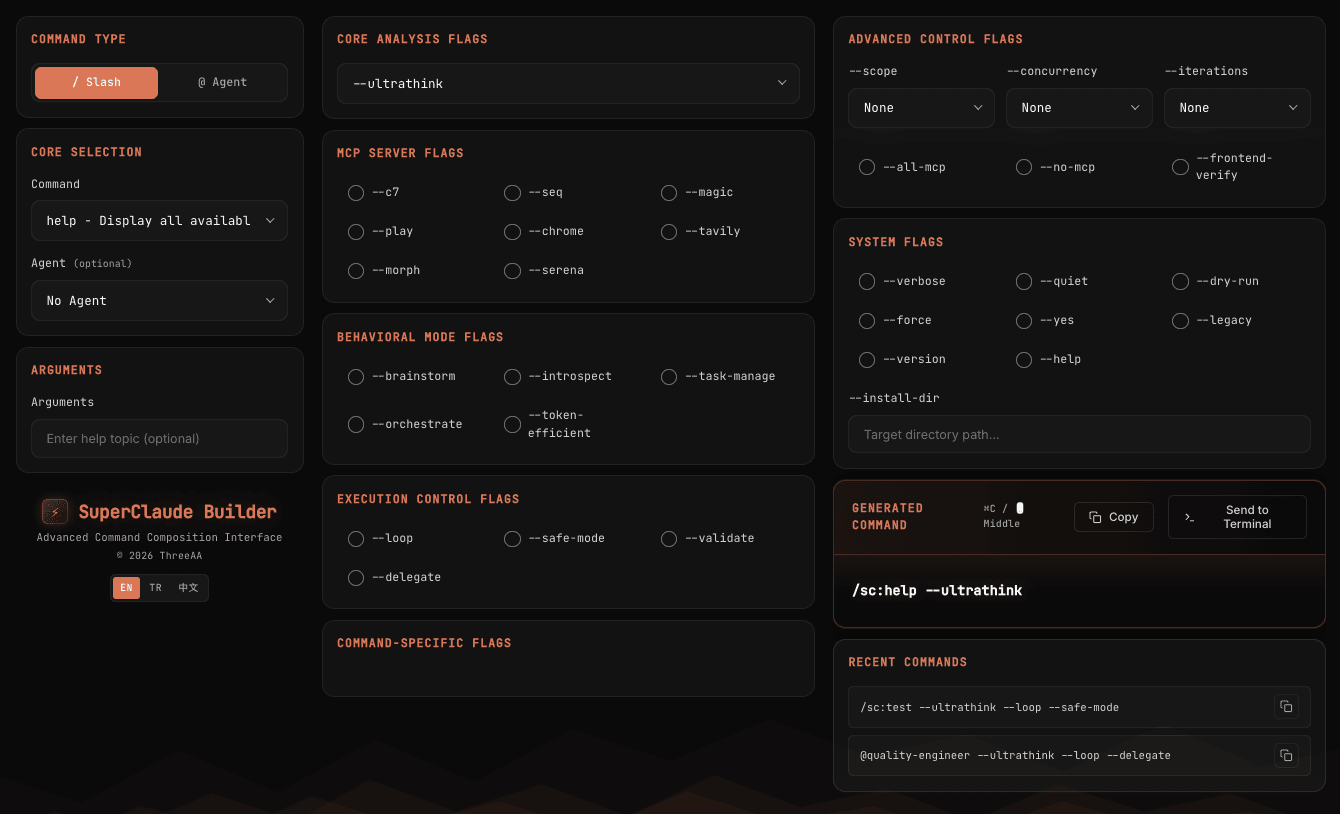Click the terminal prompt icon on Send to Terminal
The height and width of the screenshot is (814, 1340).
tap(1189, 517)
